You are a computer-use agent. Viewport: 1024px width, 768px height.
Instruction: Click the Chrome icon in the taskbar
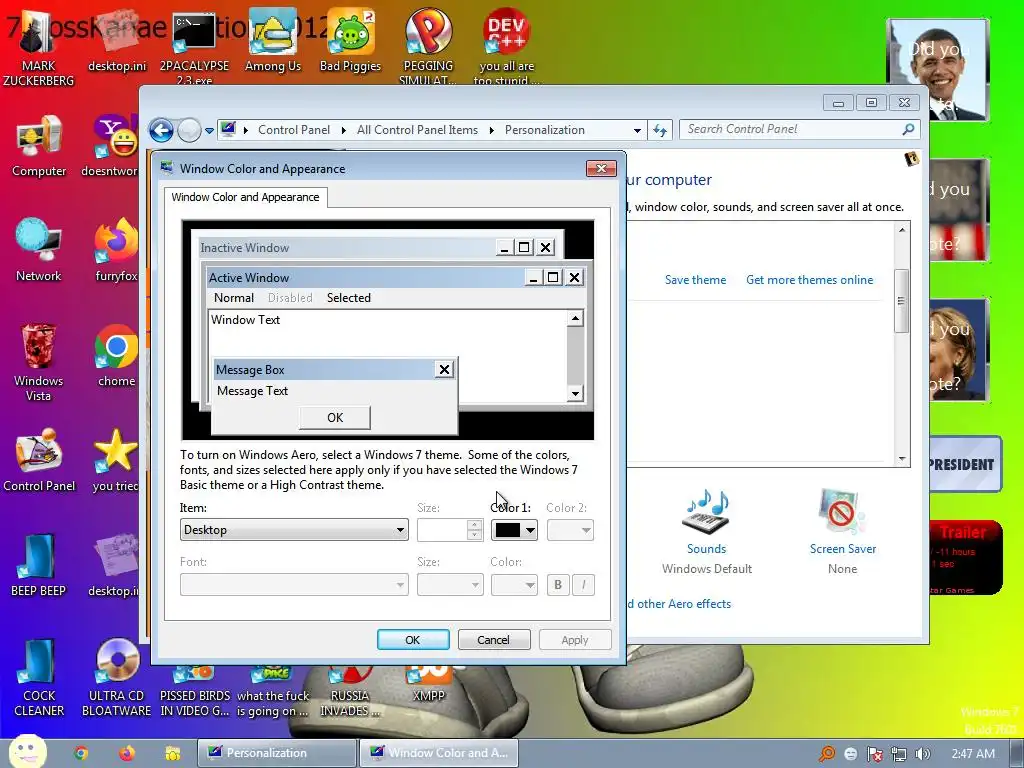[x=81, y=753]
